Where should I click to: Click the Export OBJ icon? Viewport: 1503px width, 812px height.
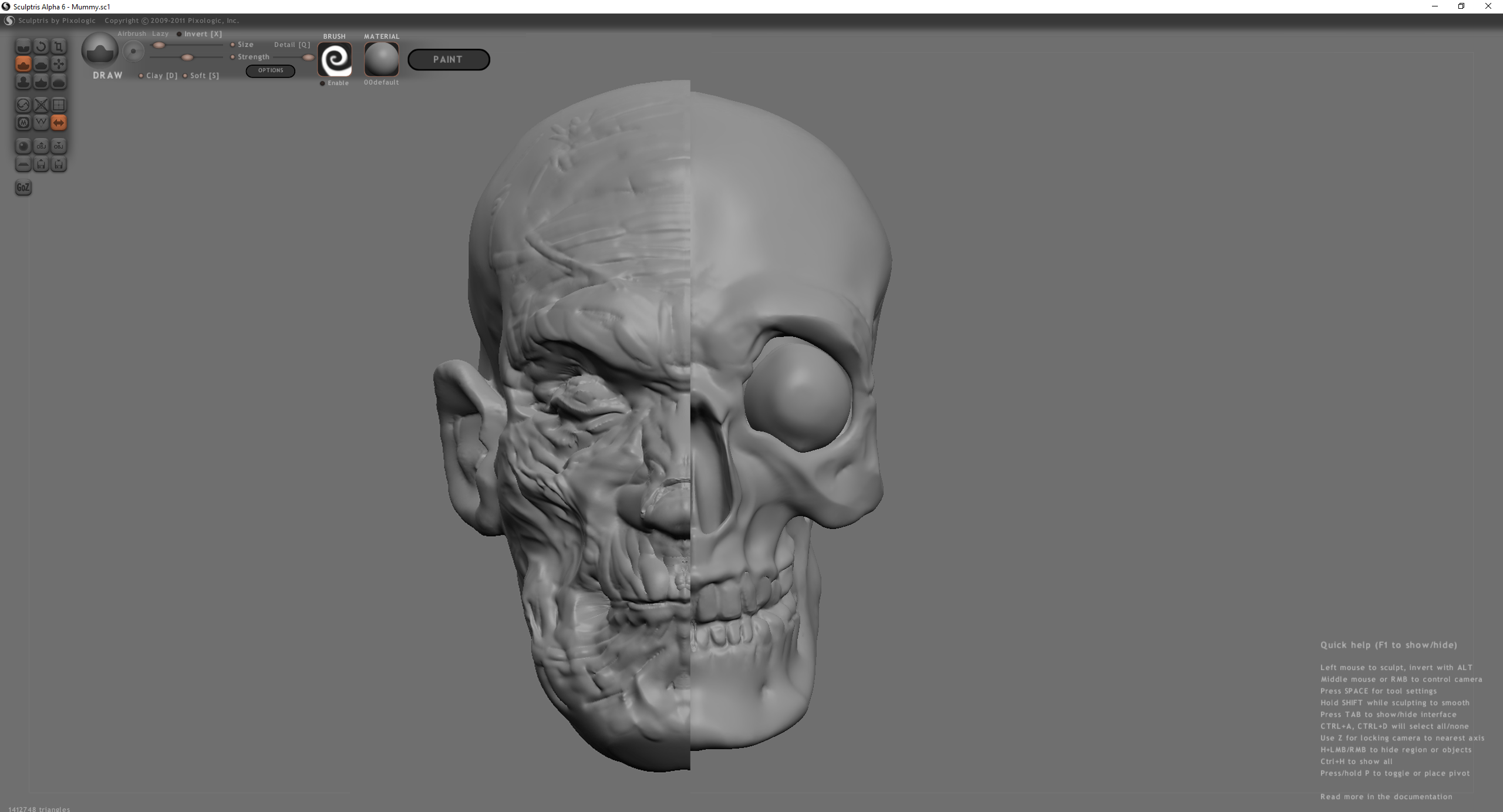tap(59, 146)
